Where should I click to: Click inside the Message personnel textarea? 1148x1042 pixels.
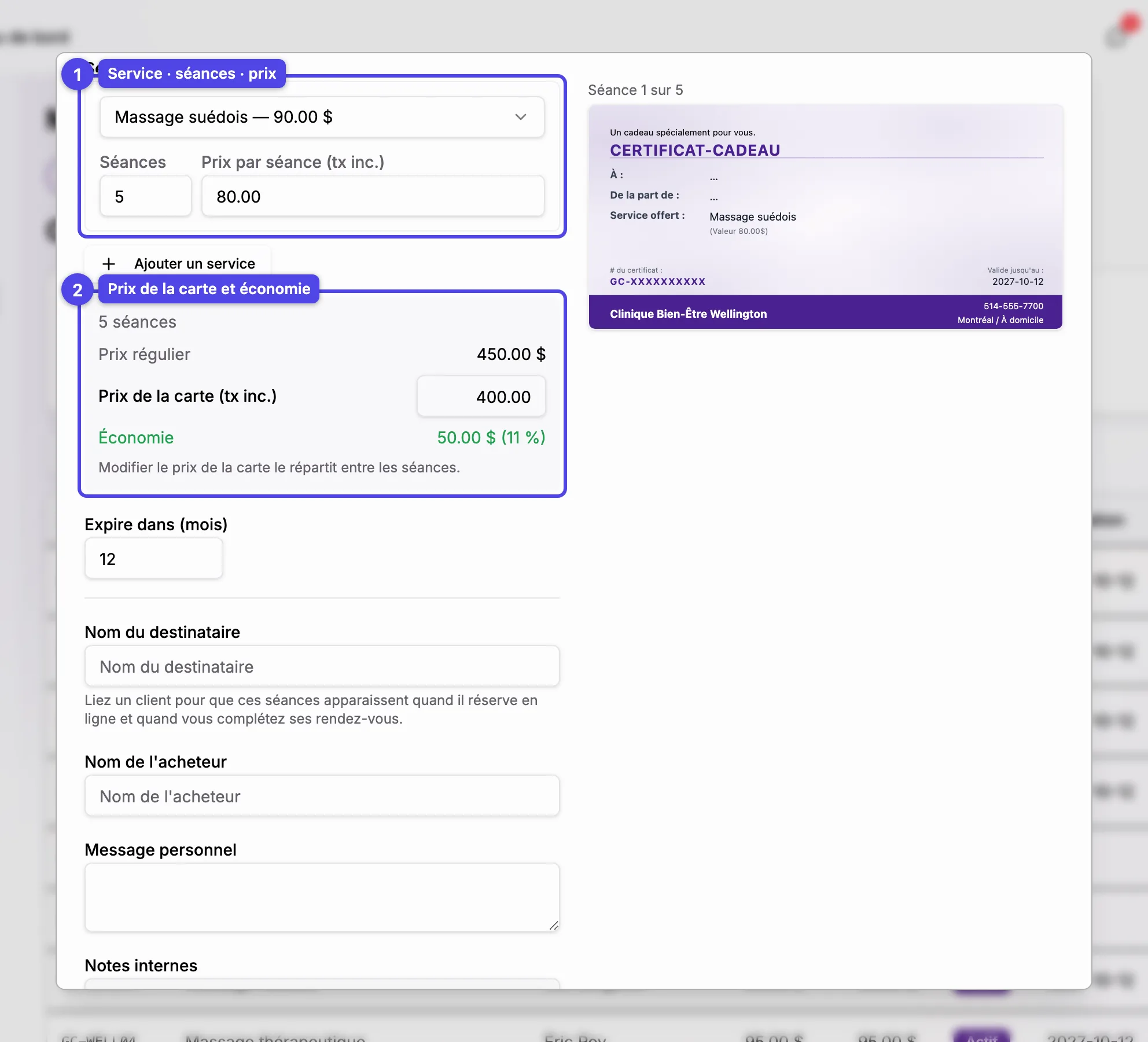(322, 897)
